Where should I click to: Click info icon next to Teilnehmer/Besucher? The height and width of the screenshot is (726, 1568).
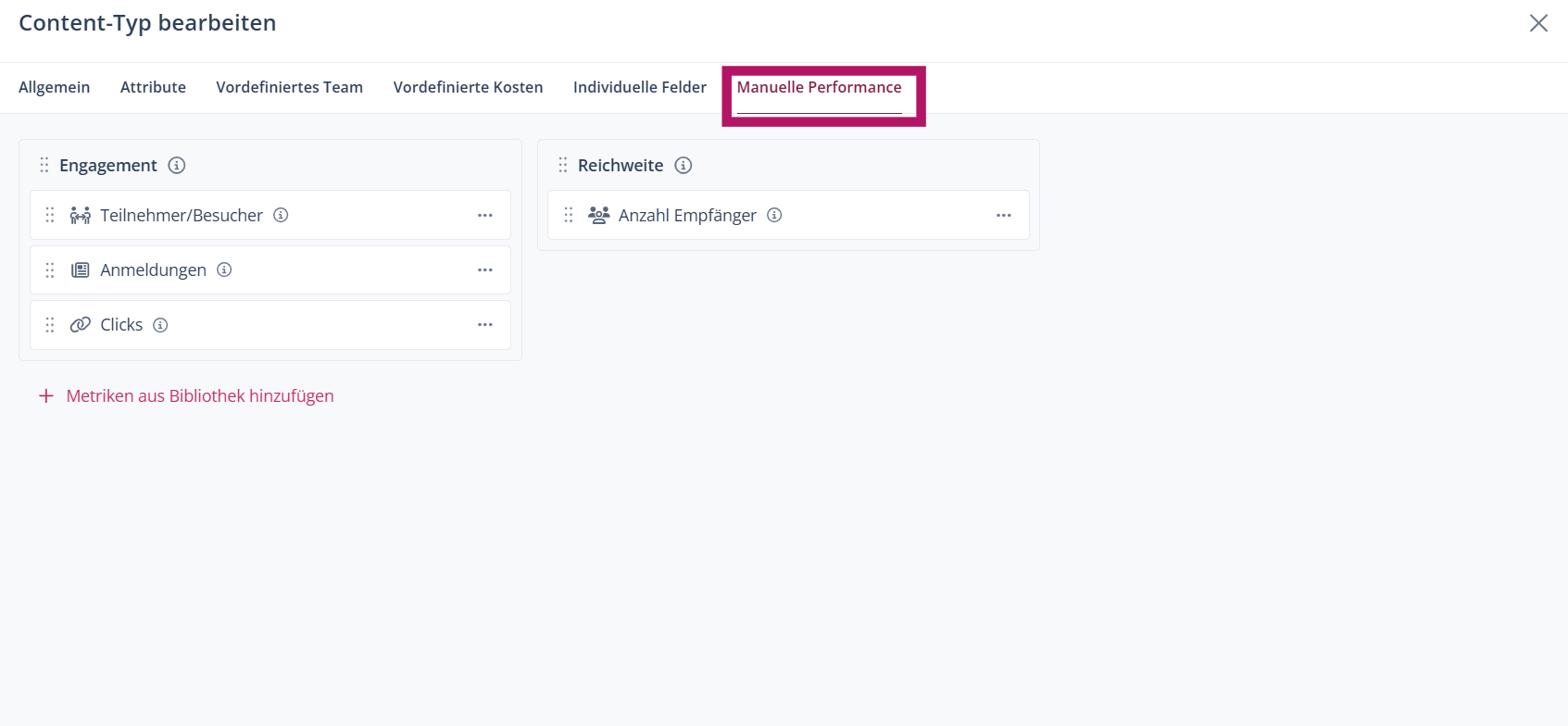pos(281,215)
